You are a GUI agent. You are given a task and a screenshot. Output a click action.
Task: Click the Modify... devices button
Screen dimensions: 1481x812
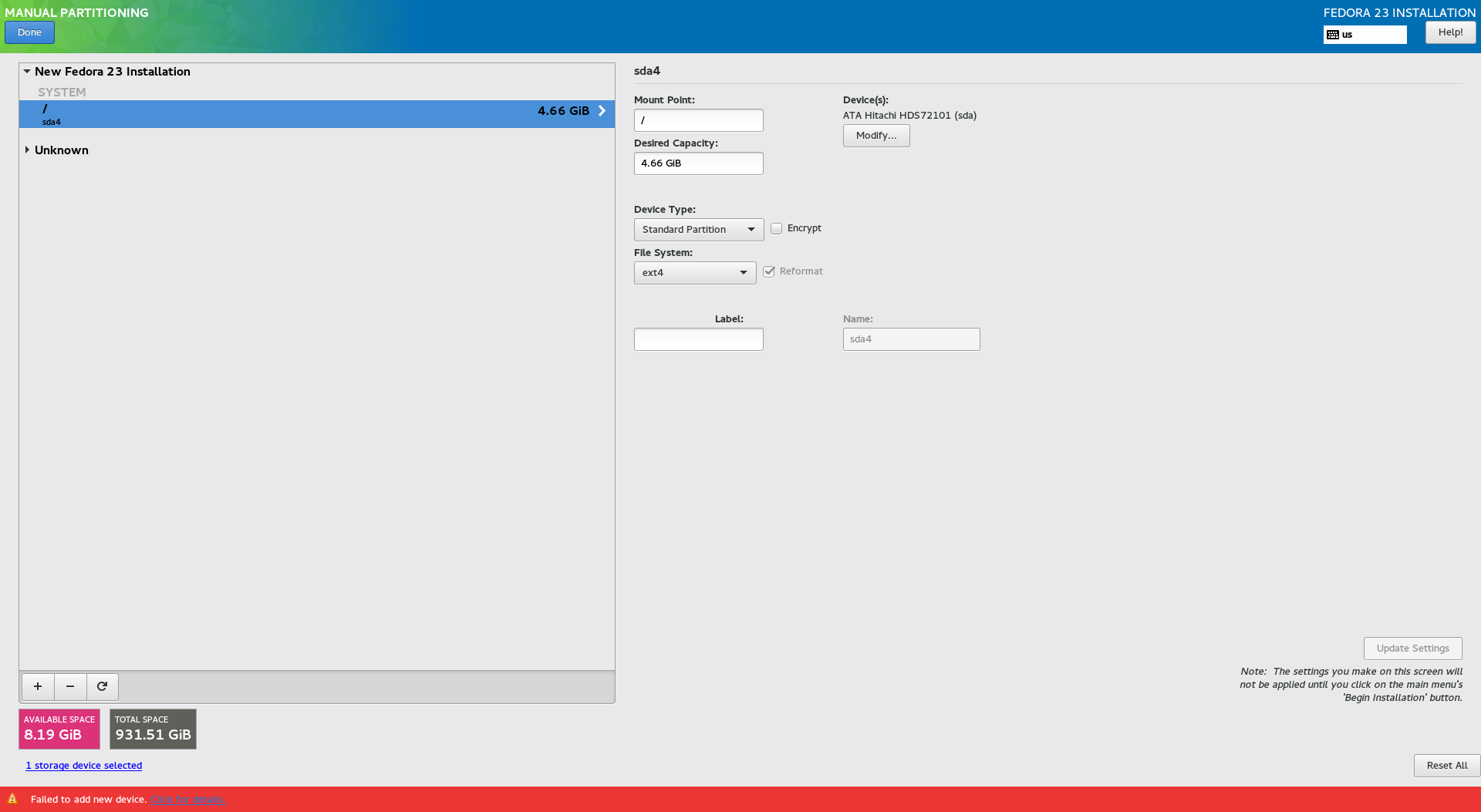pyautogui.click(x=875, y=136)
